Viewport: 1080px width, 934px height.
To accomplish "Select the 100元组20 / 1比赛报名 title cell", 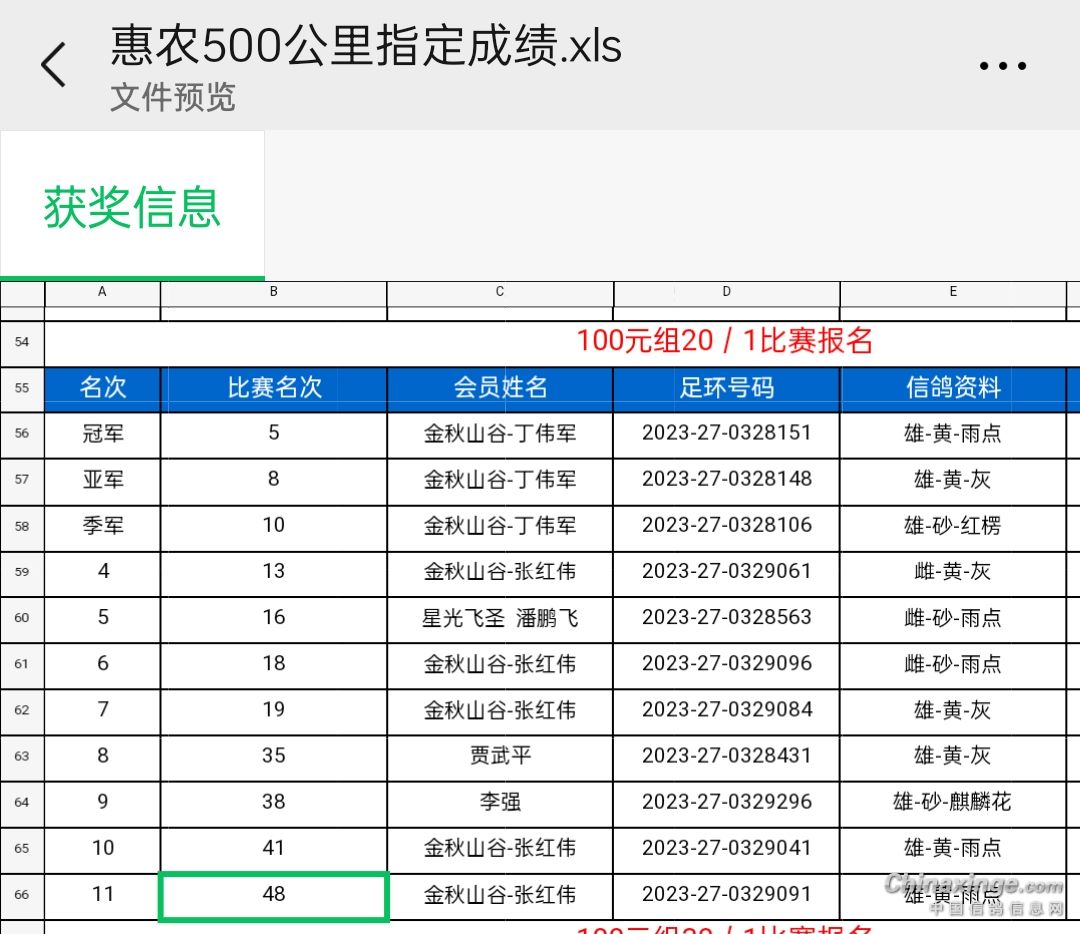I will coord(724,341).
